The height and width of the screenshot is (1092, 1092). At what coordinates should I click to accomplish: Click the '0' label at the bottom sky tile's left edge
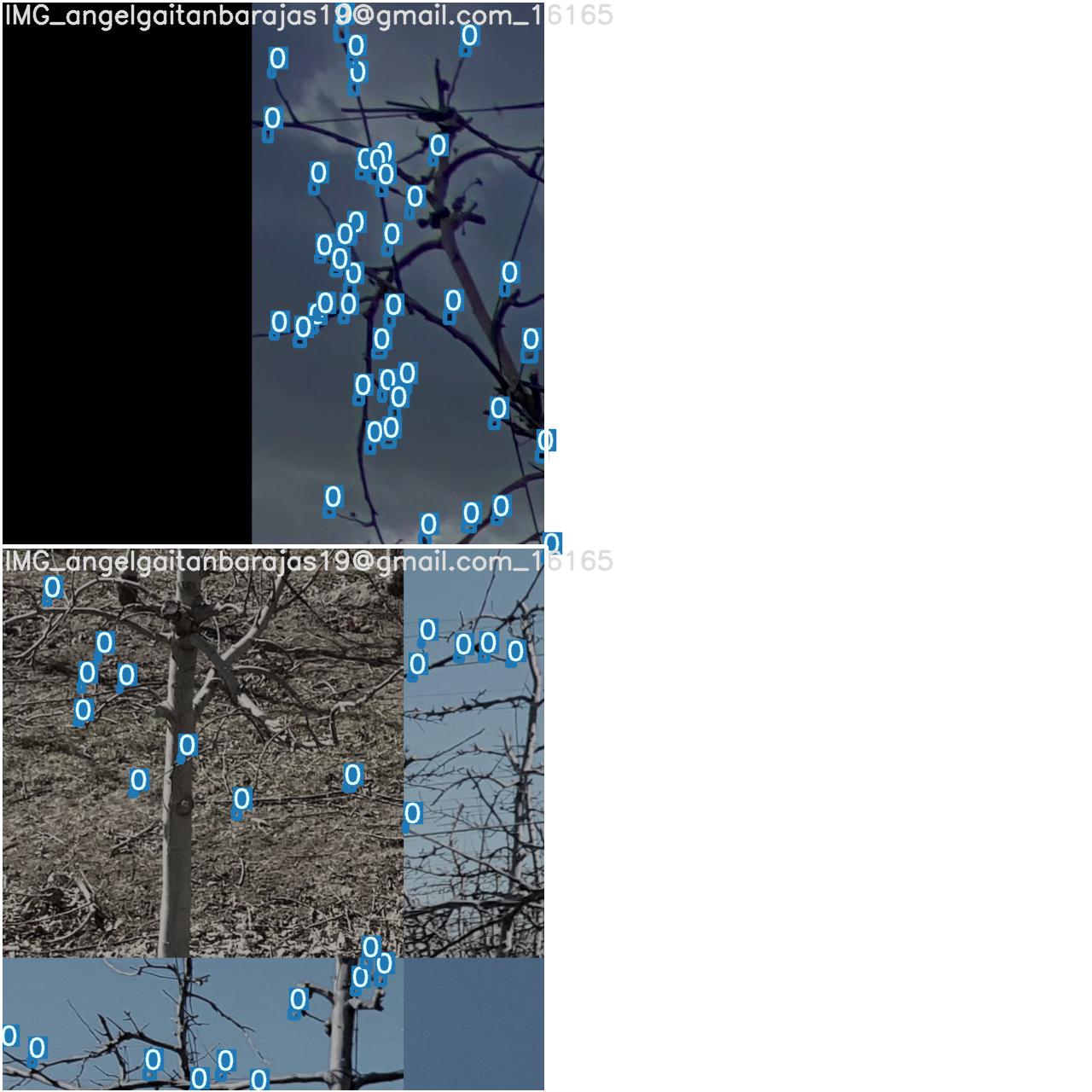pos(9,1036)
